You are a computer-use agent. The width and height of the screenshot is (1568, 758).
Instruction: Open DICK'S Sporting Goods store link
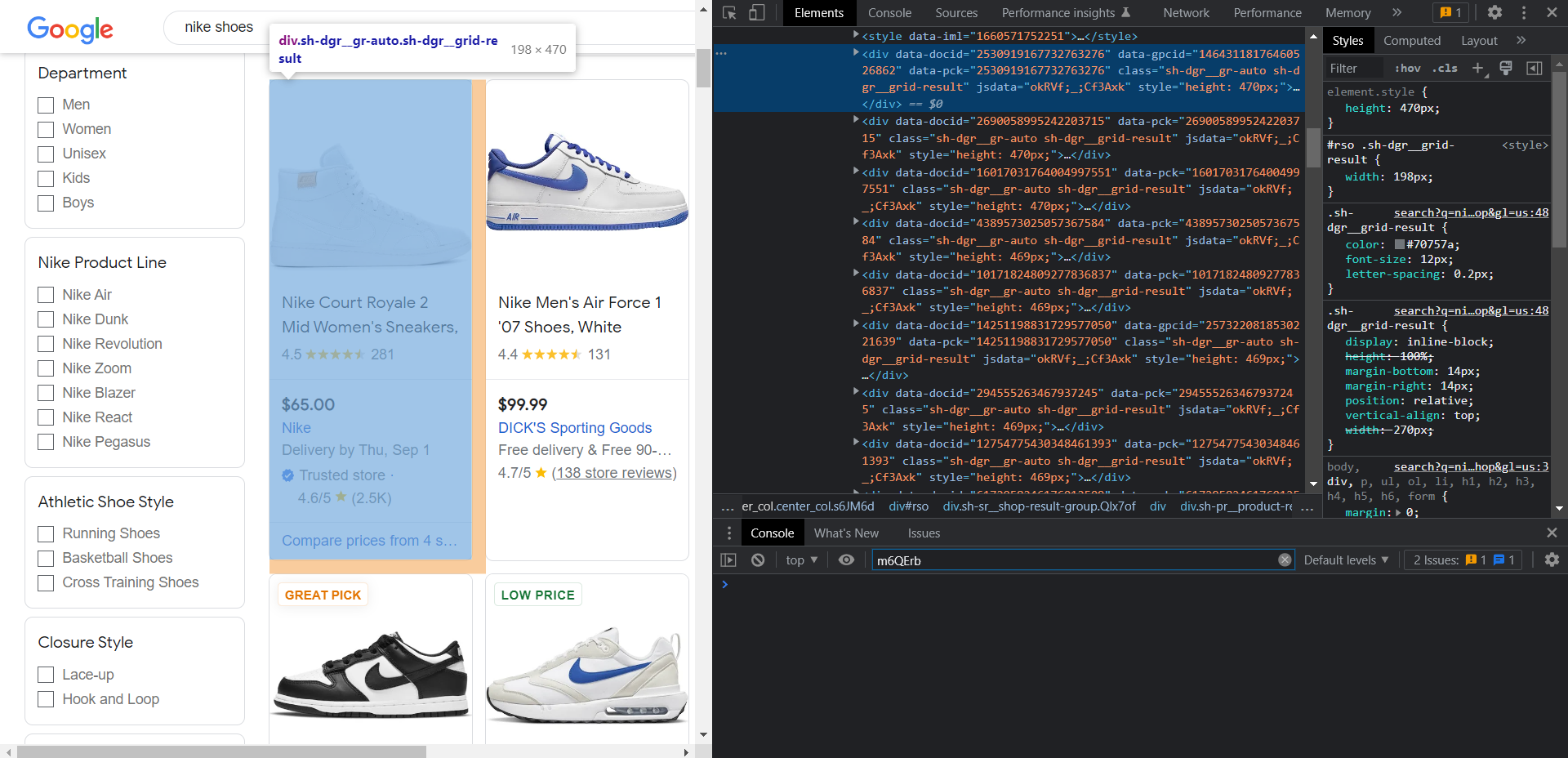click(x=575, y=428)
